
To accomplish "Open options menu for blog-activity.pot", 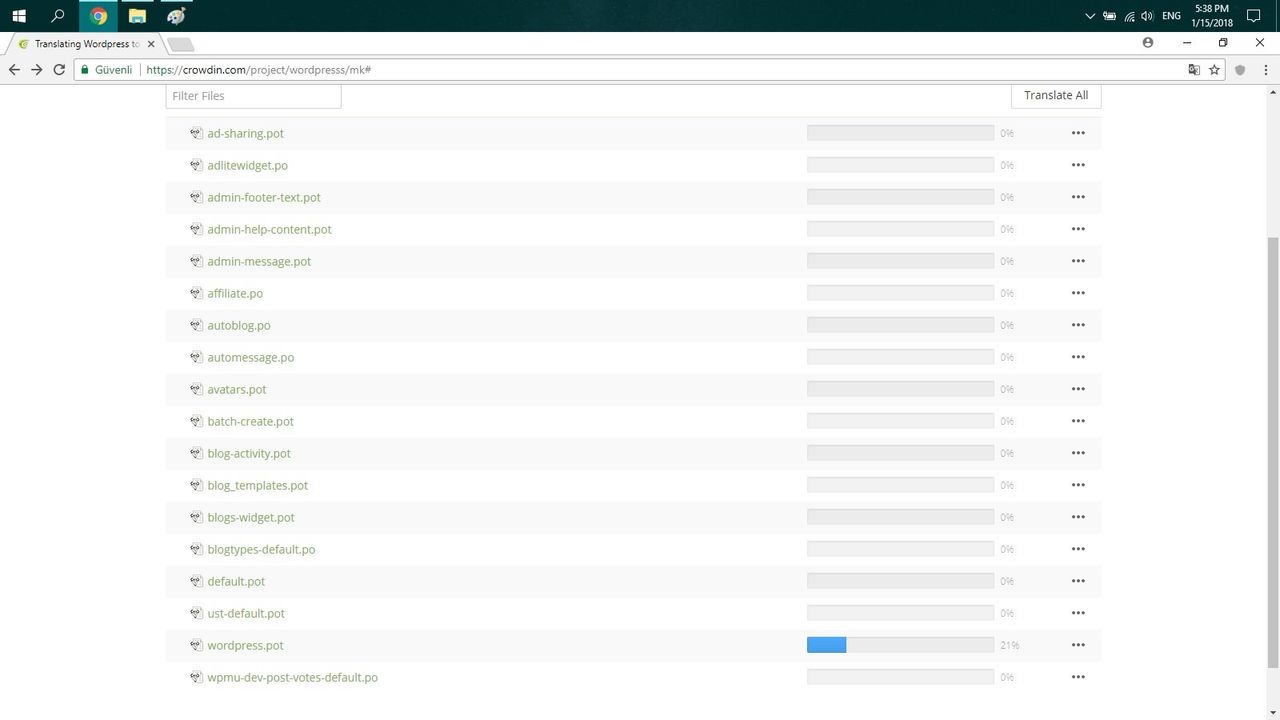I will pos(1078,453).
